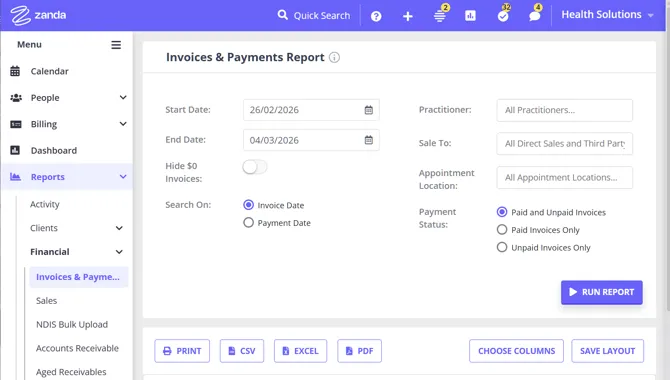The width and height of the screenshot is (670, 380).
Task: Click the dashboard chart icon in top bar
Action: pyautogui.click(x=470, y=16)
